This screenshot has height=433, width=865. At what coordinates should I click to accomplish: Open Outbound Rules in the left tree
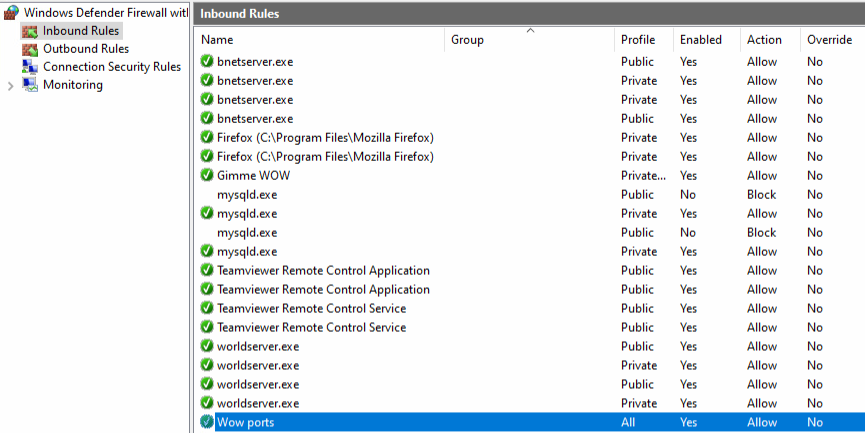pos(86,49)
